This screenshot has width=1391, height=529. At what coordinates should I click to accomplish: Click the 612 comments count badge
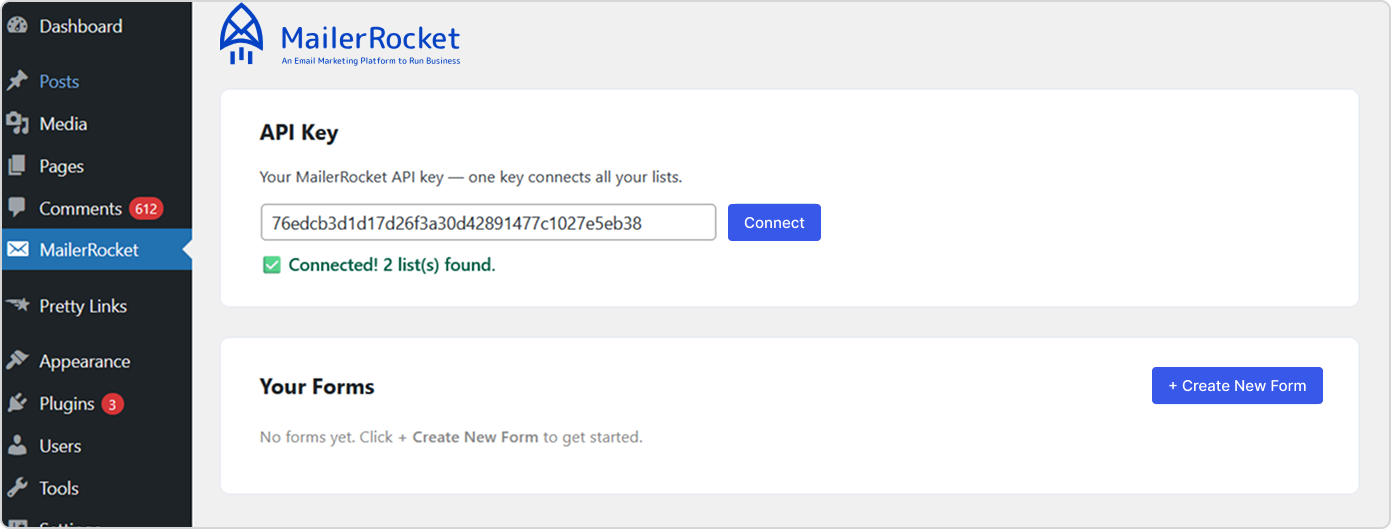[146, 209]
